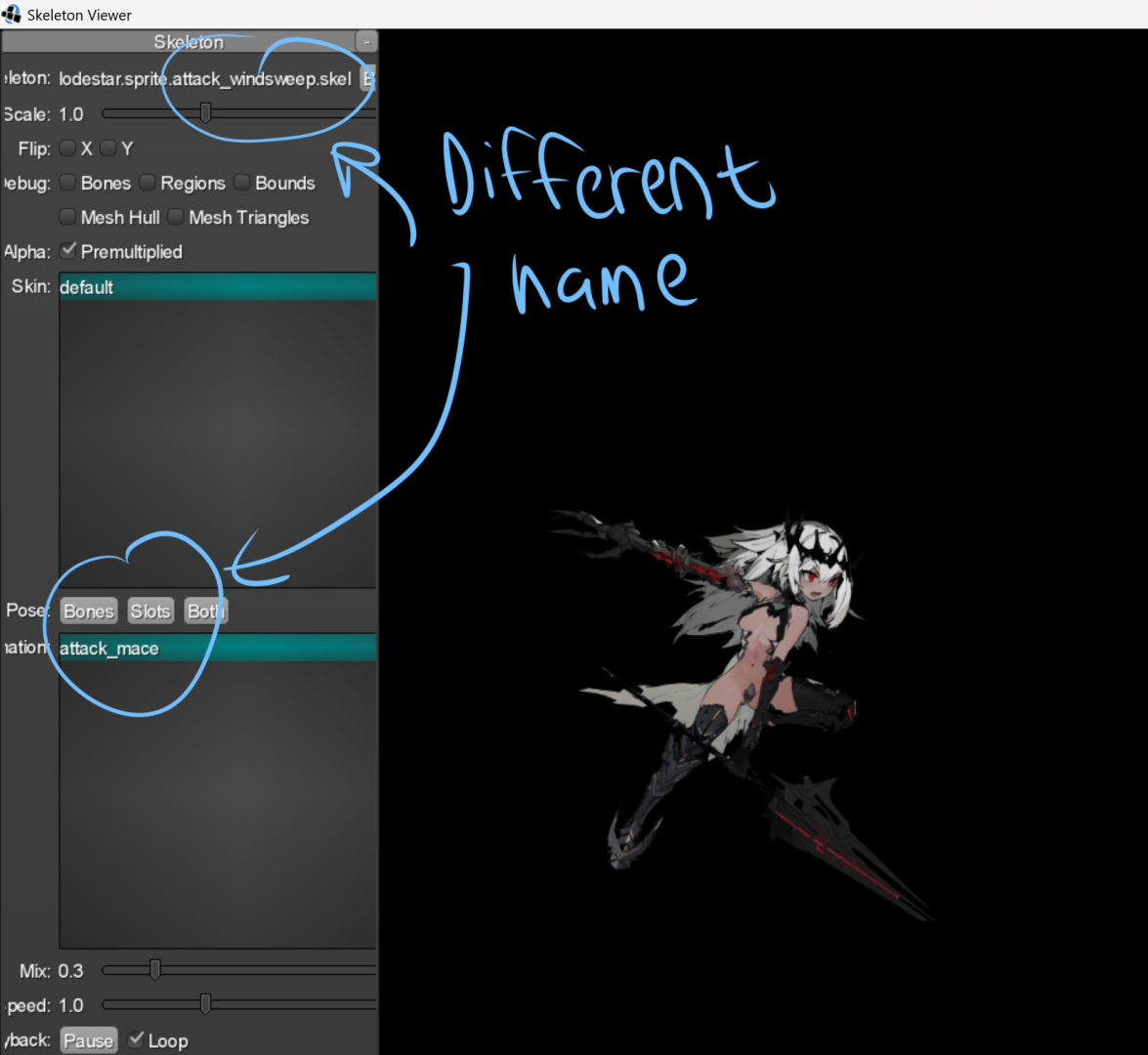Click the Both setup pose button

click(x=206, y=612)
